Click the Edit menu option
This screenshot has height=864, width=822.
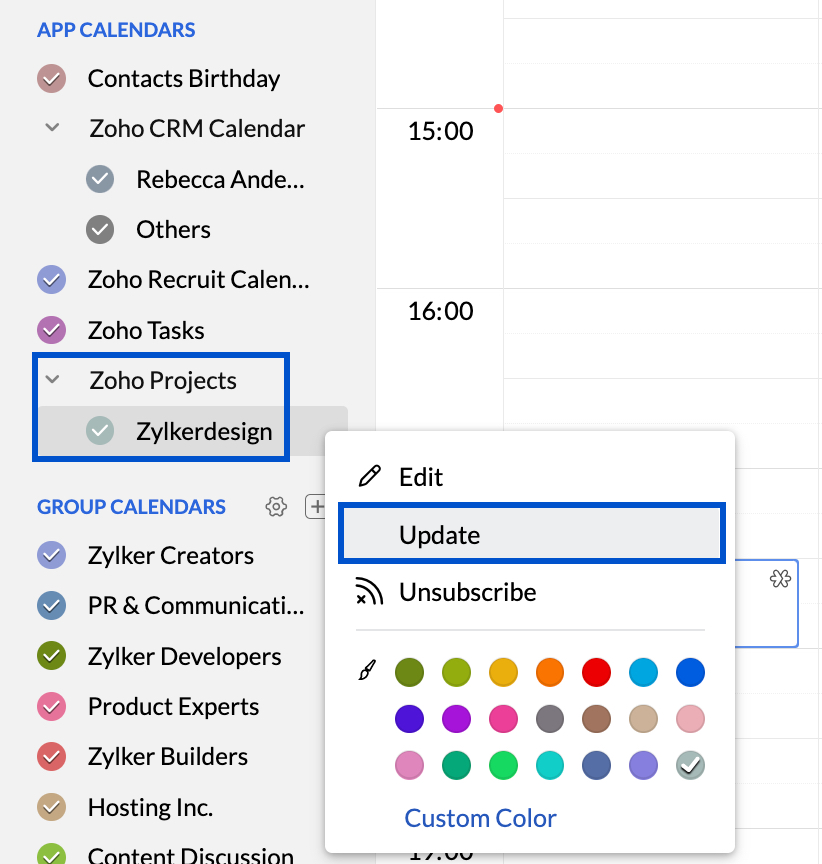(x=421, y=477)
